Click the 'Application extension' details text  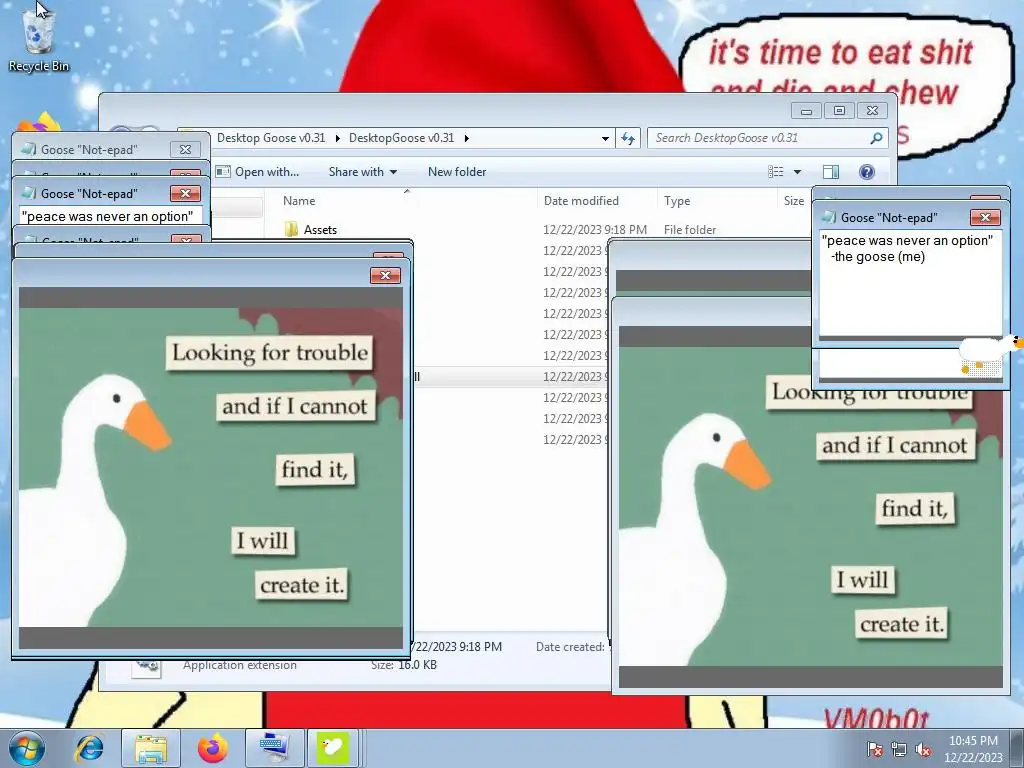tap(240, 665)
